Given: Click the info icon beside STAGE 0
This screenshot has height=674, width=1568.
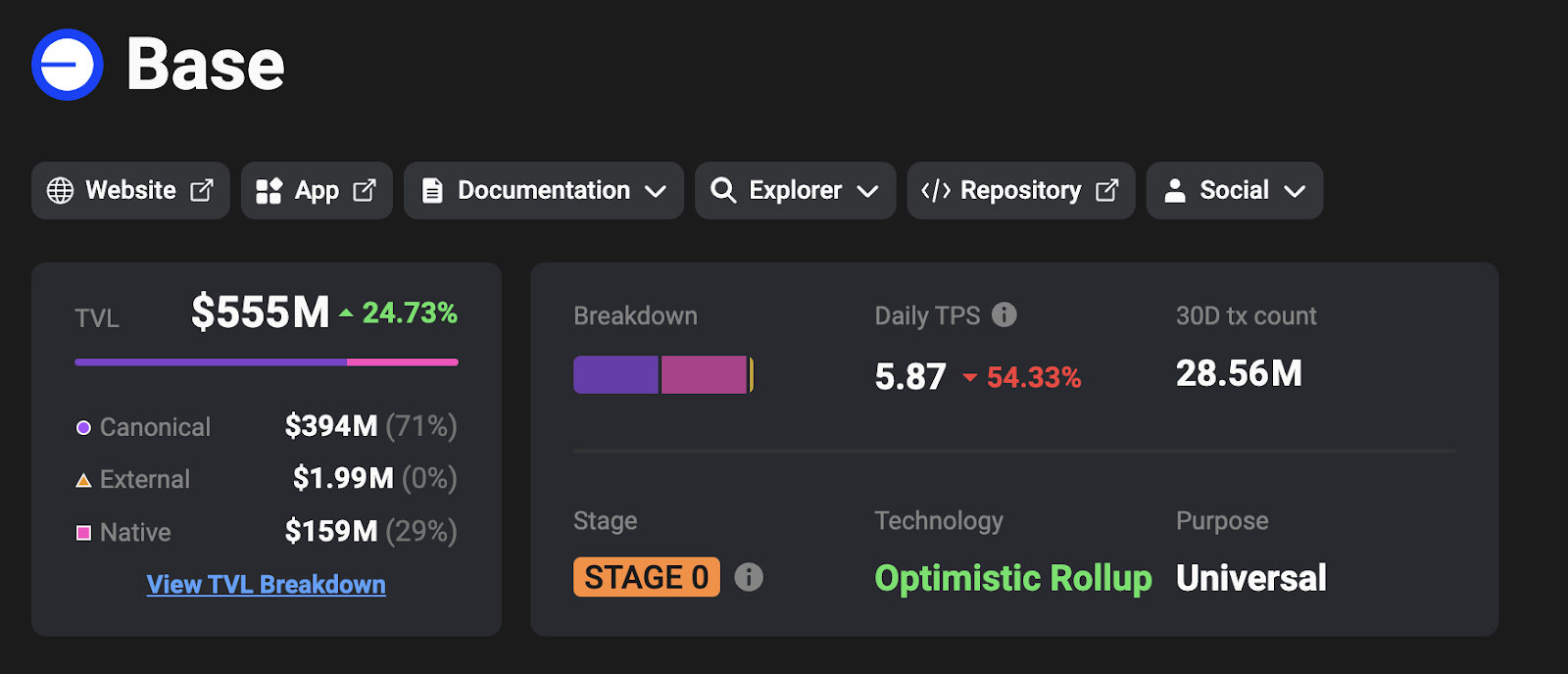Looking at the screenshot, I should coord(749,577).
